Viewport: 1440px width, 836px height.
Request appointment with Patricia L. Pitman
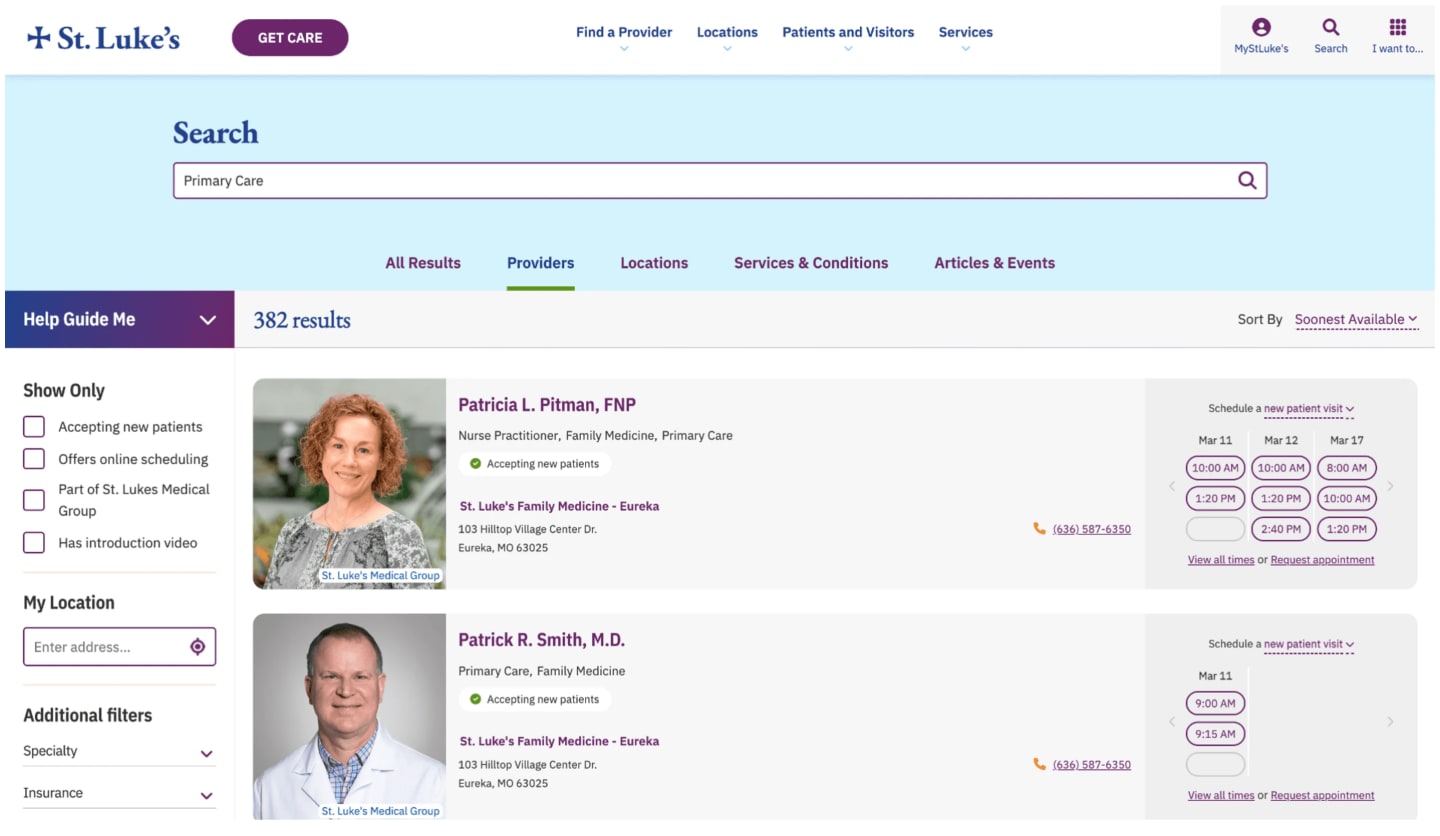1322,560
